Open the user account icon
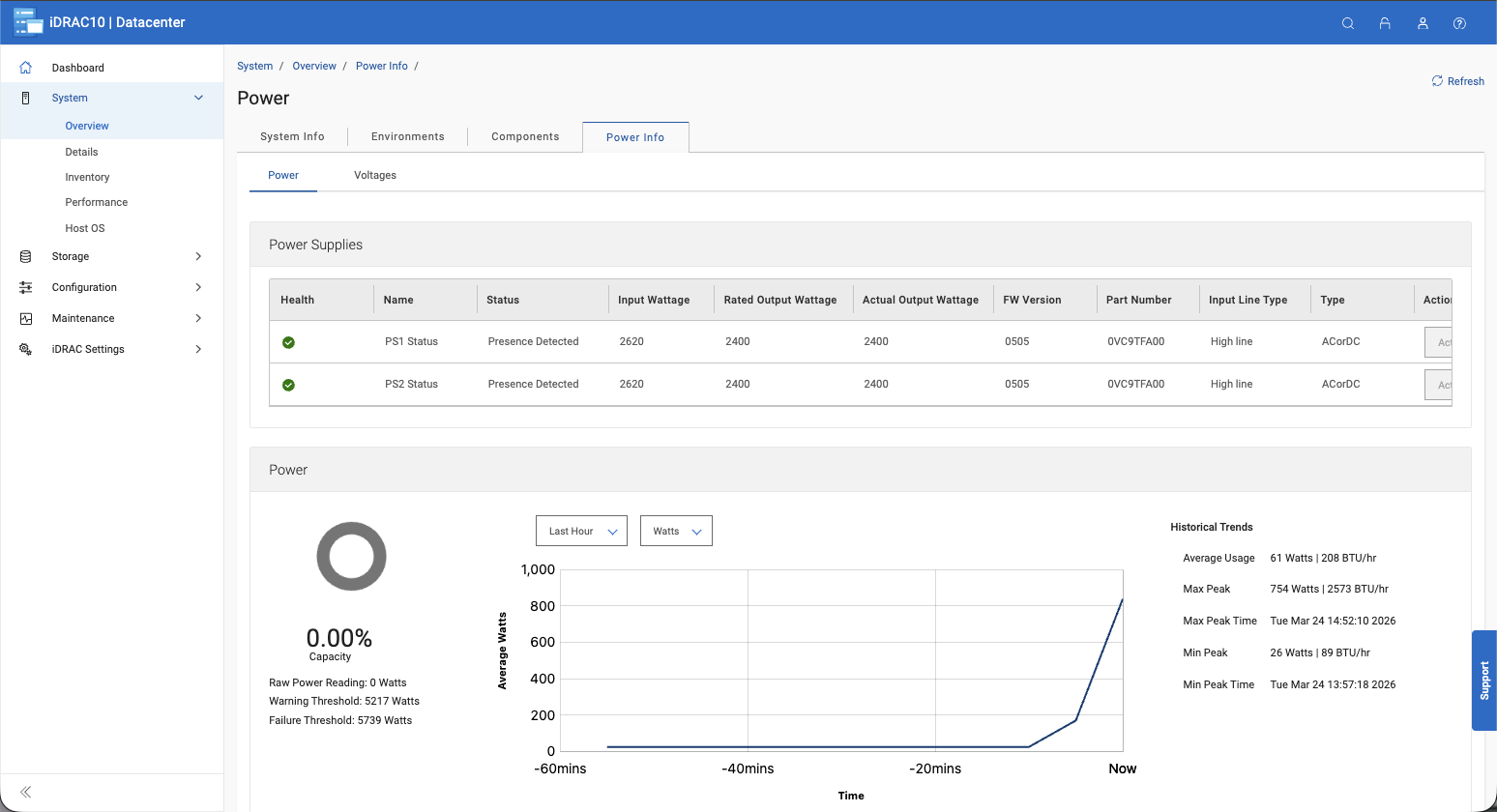Image resolution: width=1497 pixels, height=812 pixels. (x=1423, y=23)
